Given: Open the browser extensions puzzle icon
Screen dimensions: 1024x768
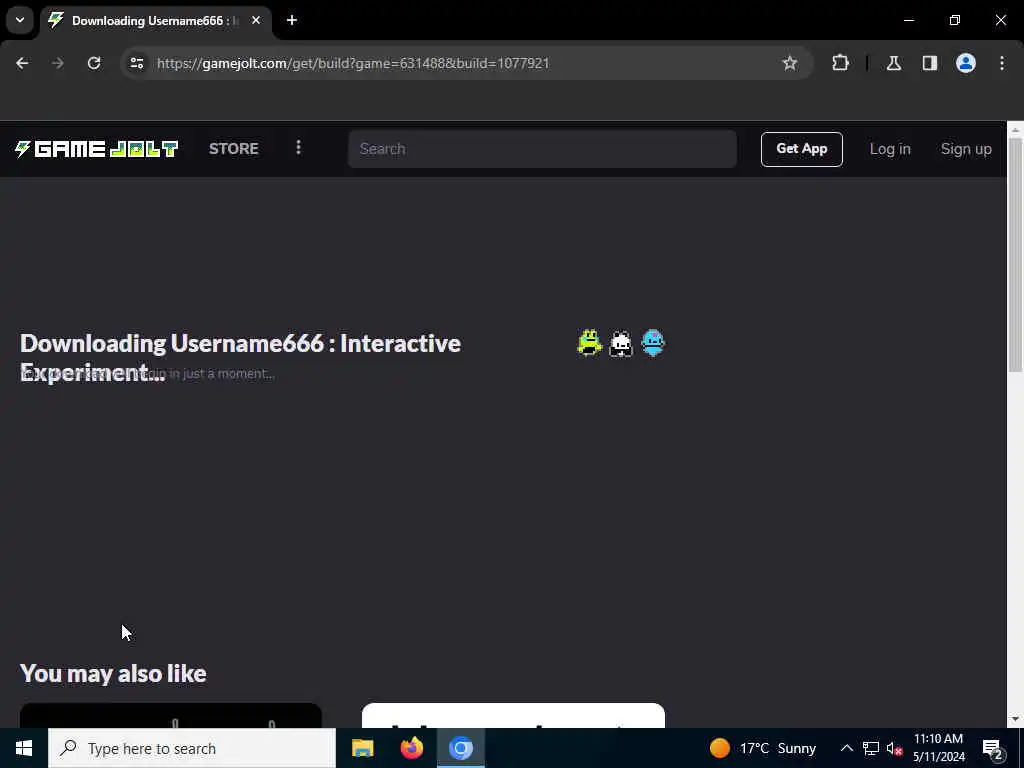Looking at the screenshot, I should (840, 63).
